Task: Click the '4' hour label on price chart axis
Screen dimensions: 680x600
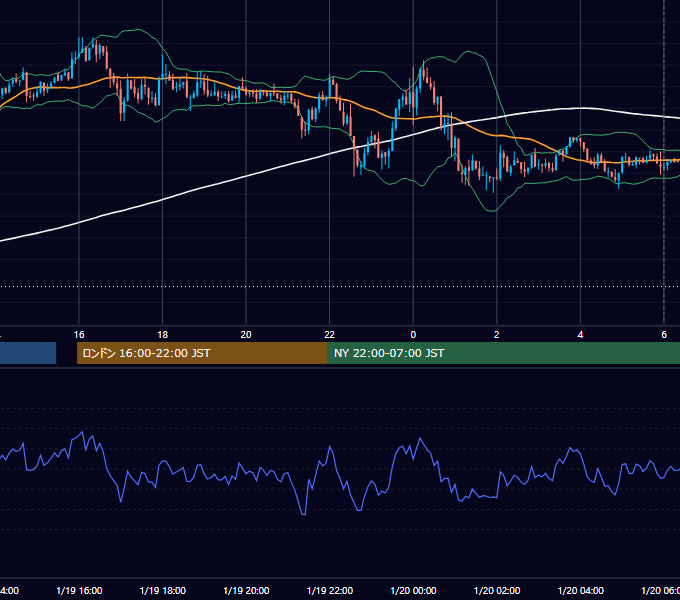Action: pos(580,335)
